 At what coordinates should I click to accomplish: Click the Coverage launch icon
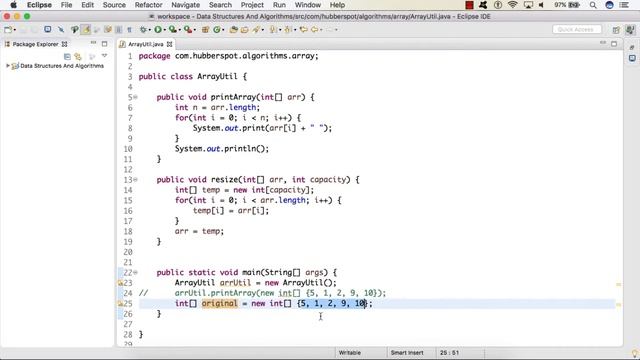click(173, 29)
